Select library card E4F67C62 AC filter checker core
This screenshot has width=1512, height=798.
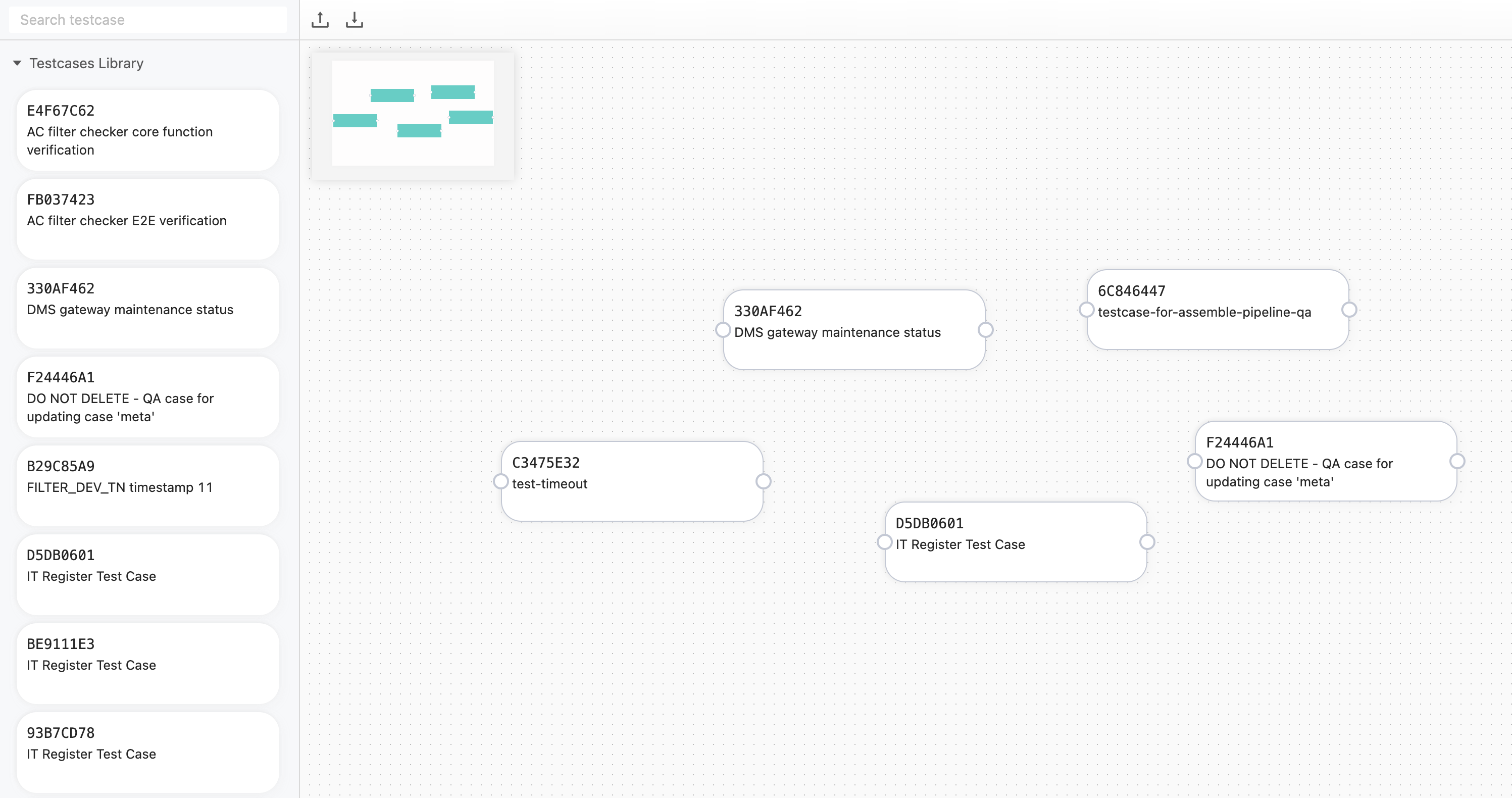coord(148,130)
